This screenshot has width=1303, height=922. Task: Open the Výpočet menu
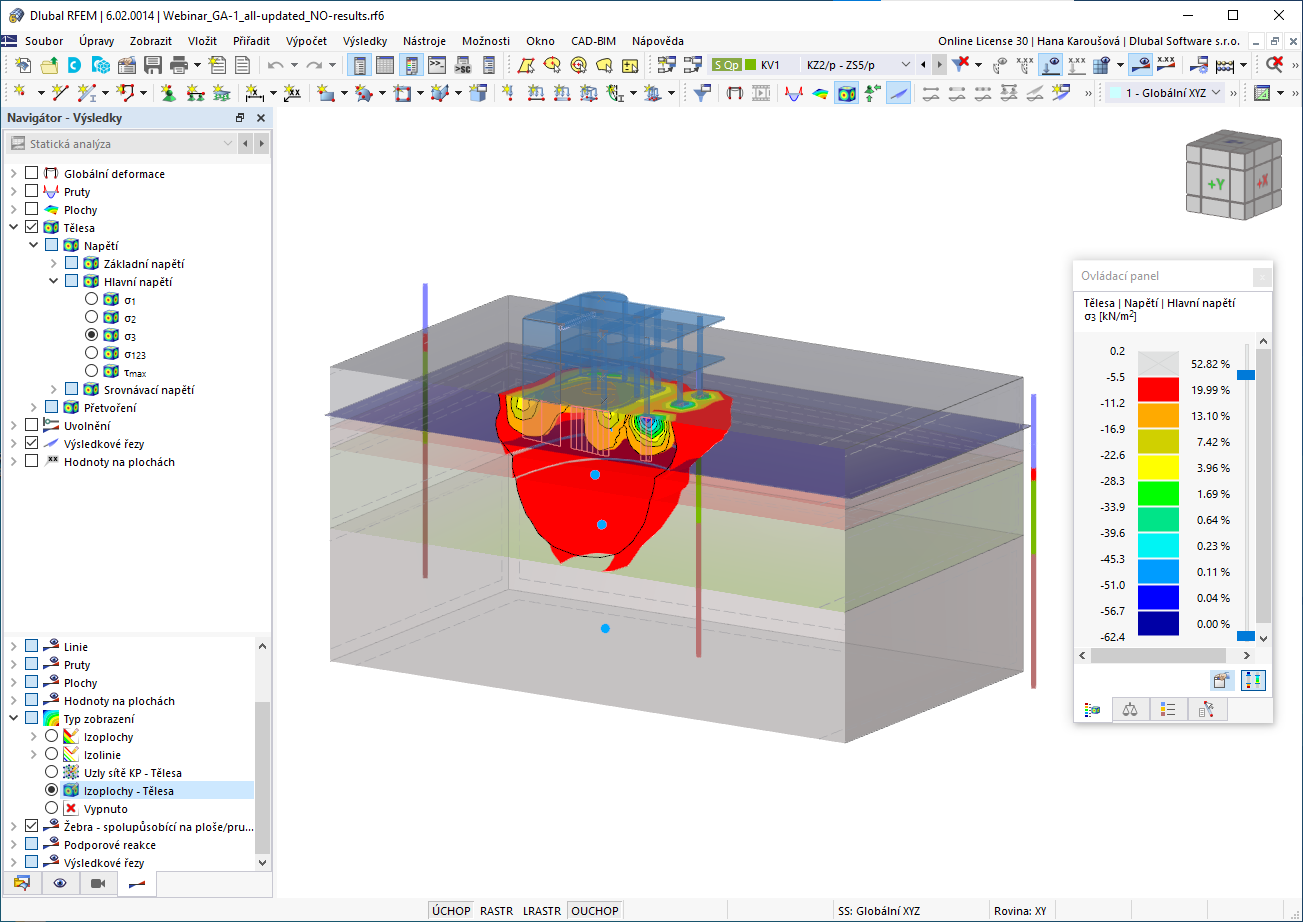click(306, 41)
